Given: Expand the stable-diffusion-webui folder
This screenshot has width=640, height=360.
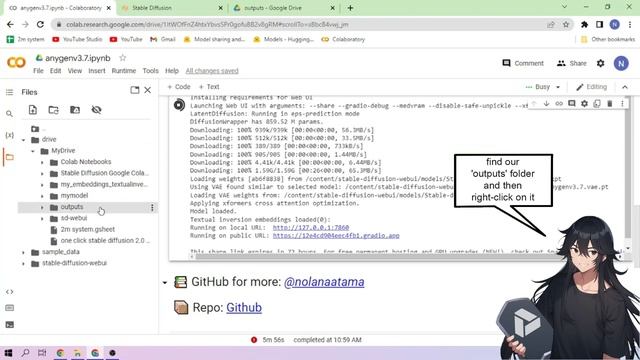Looking at the screenshot, I should (24, 263).
